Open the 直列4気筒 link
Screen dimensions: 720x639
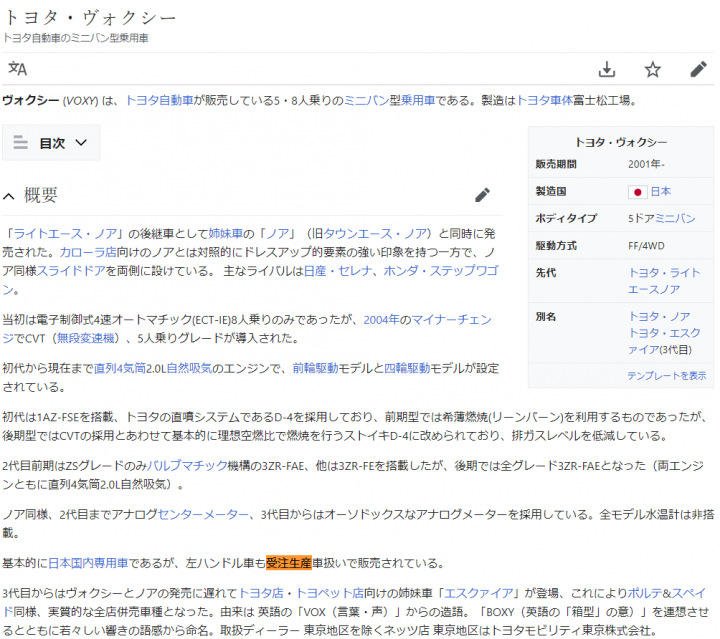pyautogui.click(x=120, y=368)
